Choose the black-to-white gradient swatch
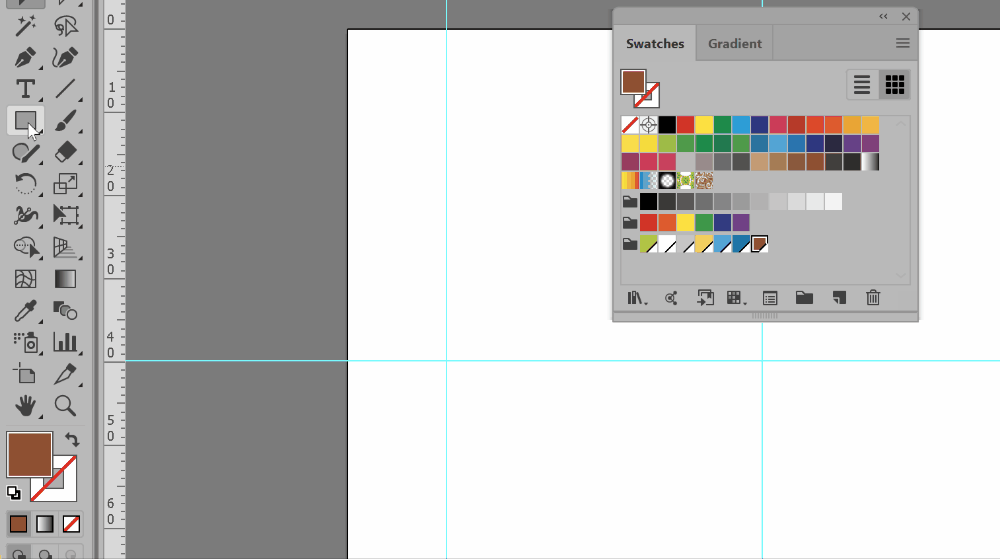1000x559 pixels. coord(871,162)
